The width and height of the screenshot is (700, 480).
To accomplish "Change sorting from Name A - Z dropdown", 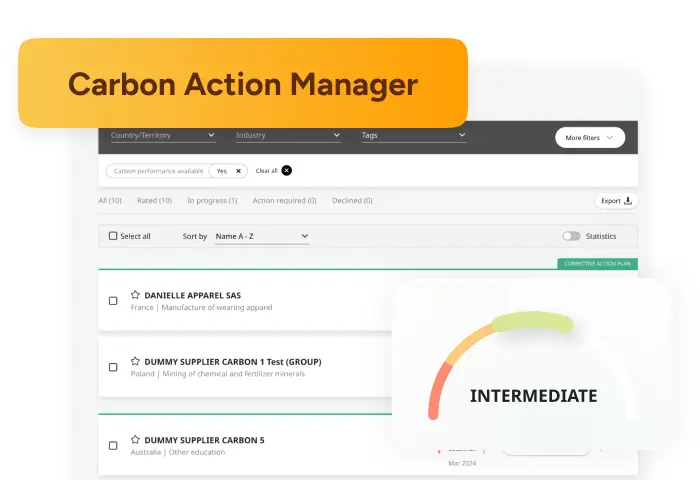I will (x=262, y=236).
